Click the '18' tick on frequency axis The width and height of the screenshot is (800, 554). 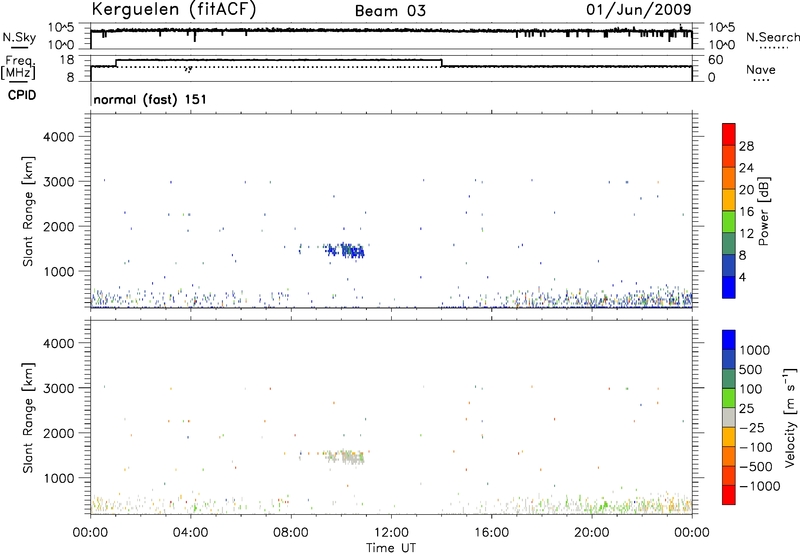(67, 60)
